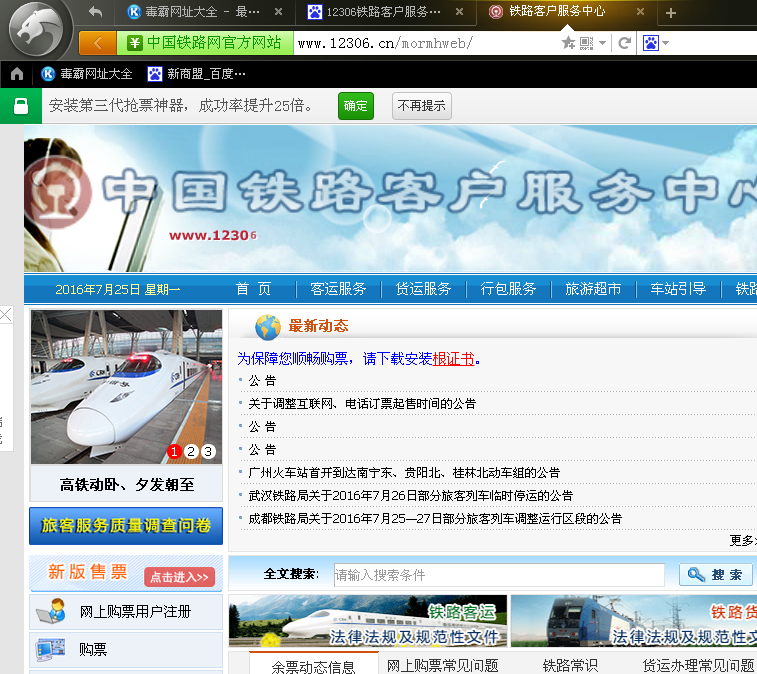Viewport: 757px width, 674px height.
Task: Open 关于调整互联网、电话订票起售时间的公告
Action: pos(362,403)
